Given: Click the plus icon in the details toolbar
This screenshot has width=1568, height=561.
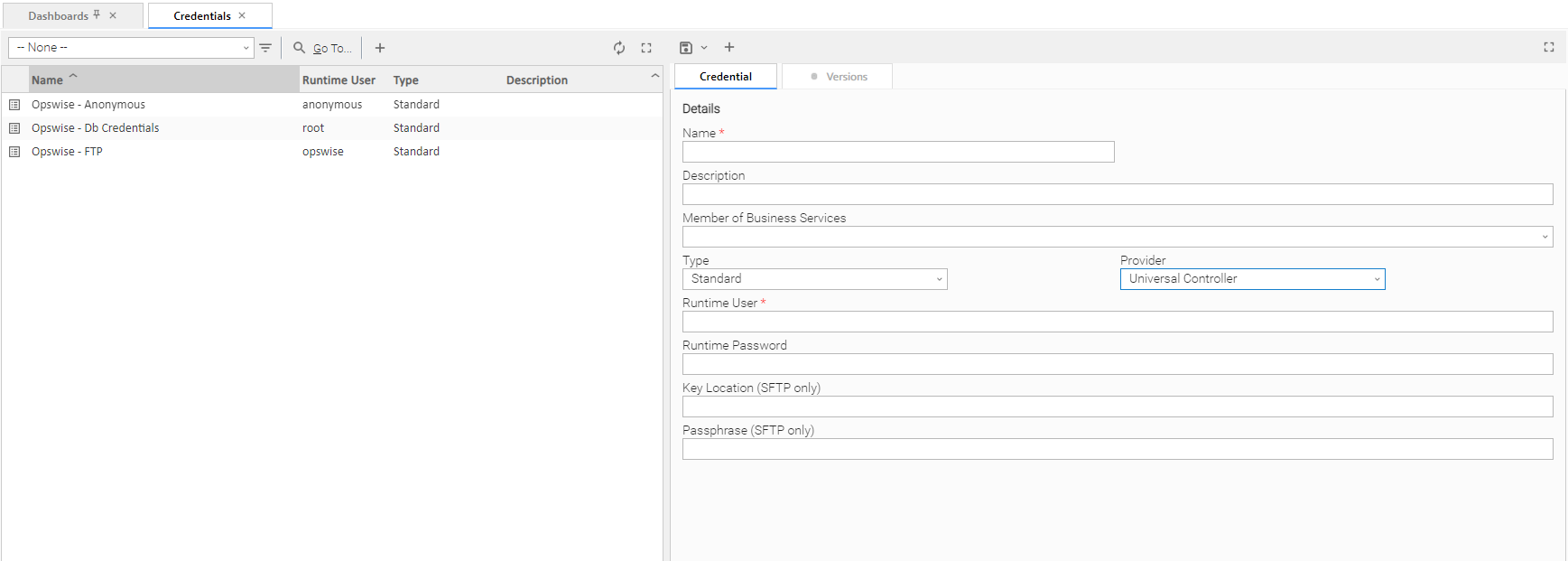Looking at the screenshot, I should pos(729,47).
